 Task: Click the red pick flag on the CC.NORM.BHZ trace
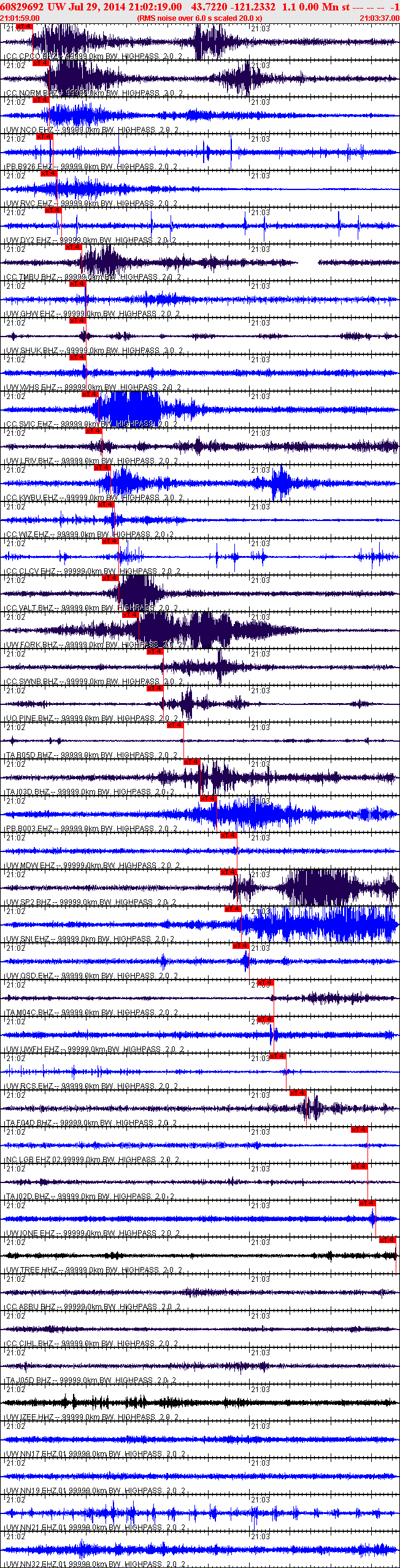coord(40,63)
